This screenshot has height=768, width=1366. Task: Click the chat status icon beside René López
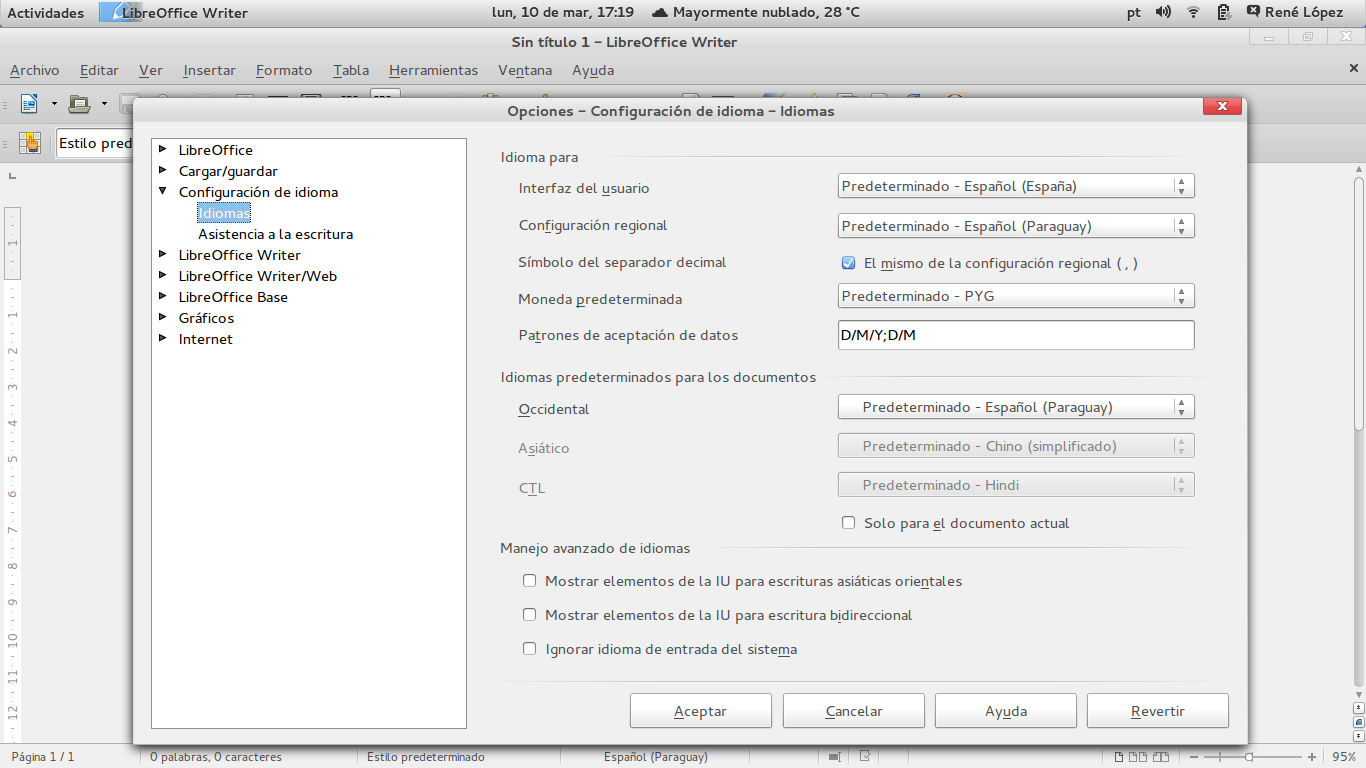pyautogui.click(x=1254, y=12)
